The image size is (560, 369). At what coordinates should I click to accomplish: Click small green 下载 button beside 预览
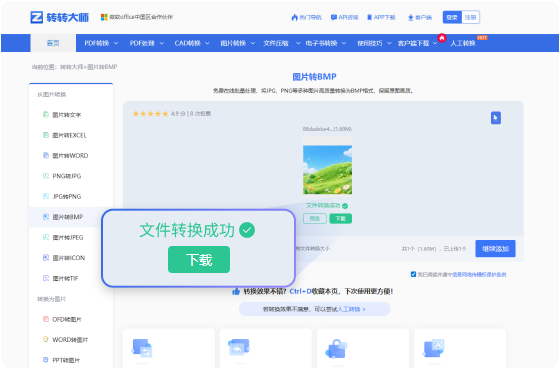click(x=340, y=219)
